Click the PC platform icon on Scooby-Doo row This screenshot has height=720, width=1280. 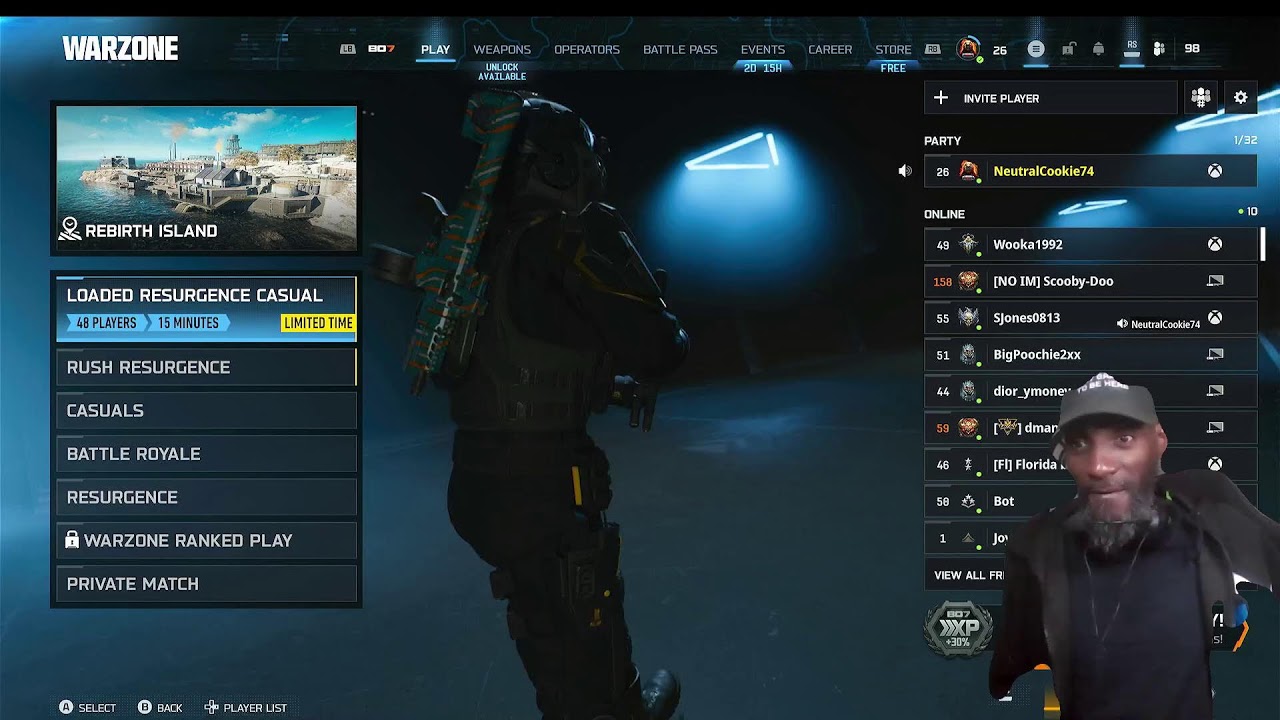click(1215, 281)
